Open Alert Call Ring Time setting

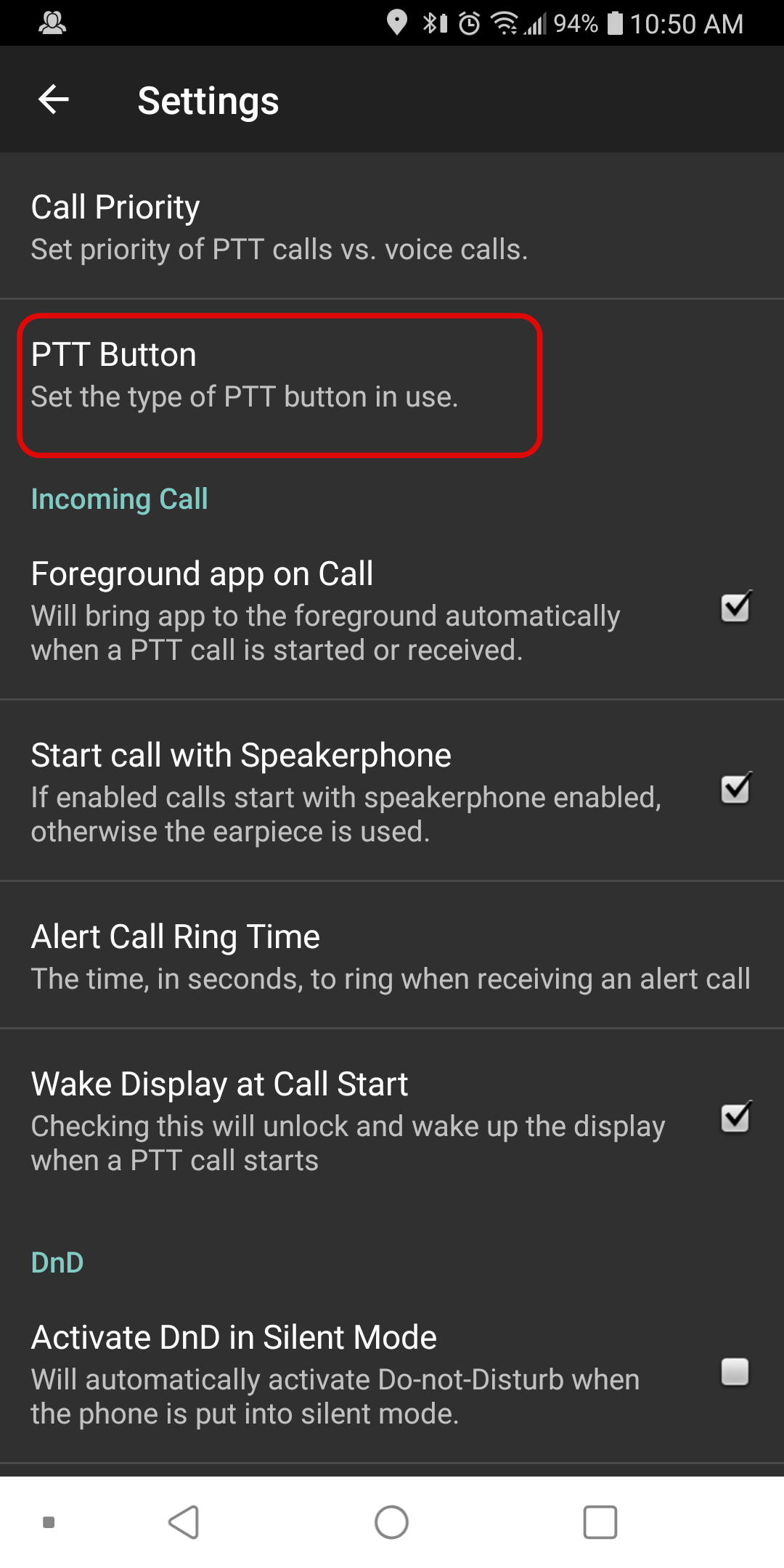tap(392, 955)
